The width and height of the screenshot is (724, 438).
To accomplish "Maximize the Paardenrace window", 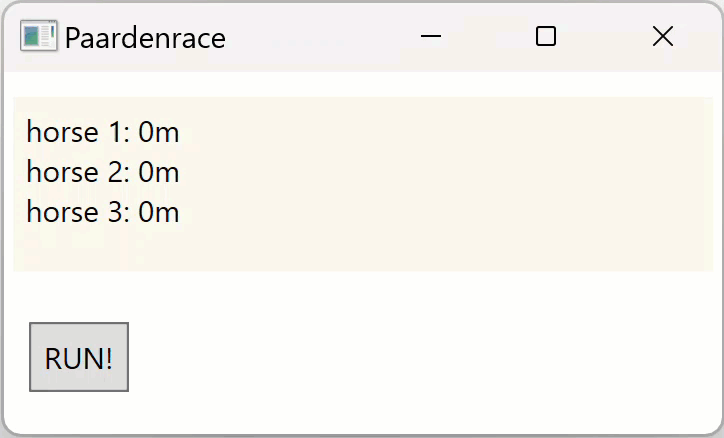I will 546,37.
